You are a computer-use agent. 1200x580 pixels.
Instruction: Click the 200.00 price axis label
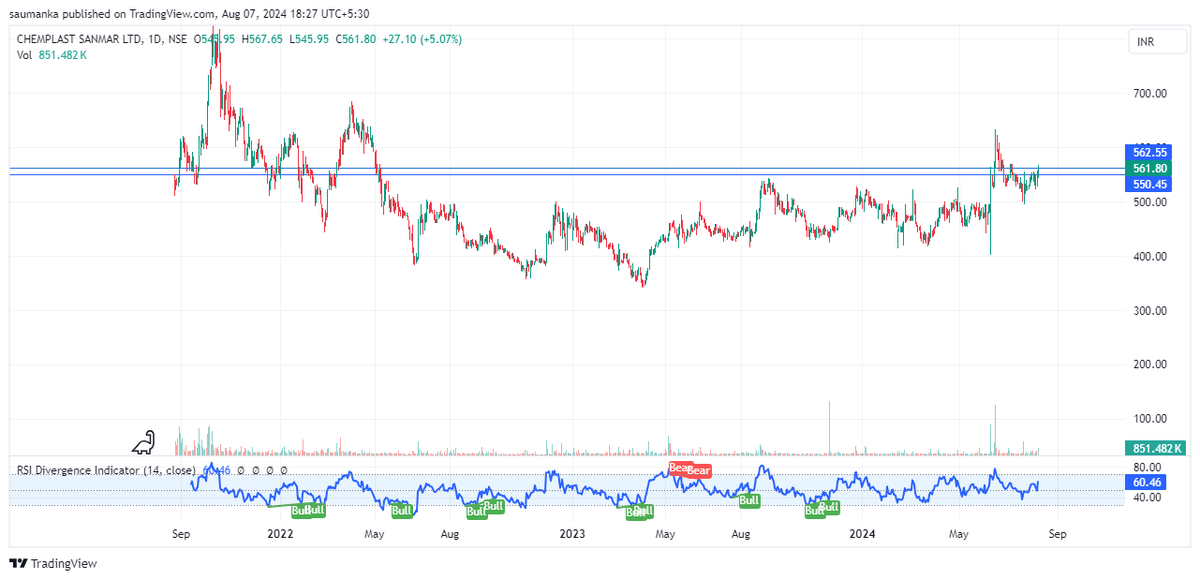click(1148, 364)
